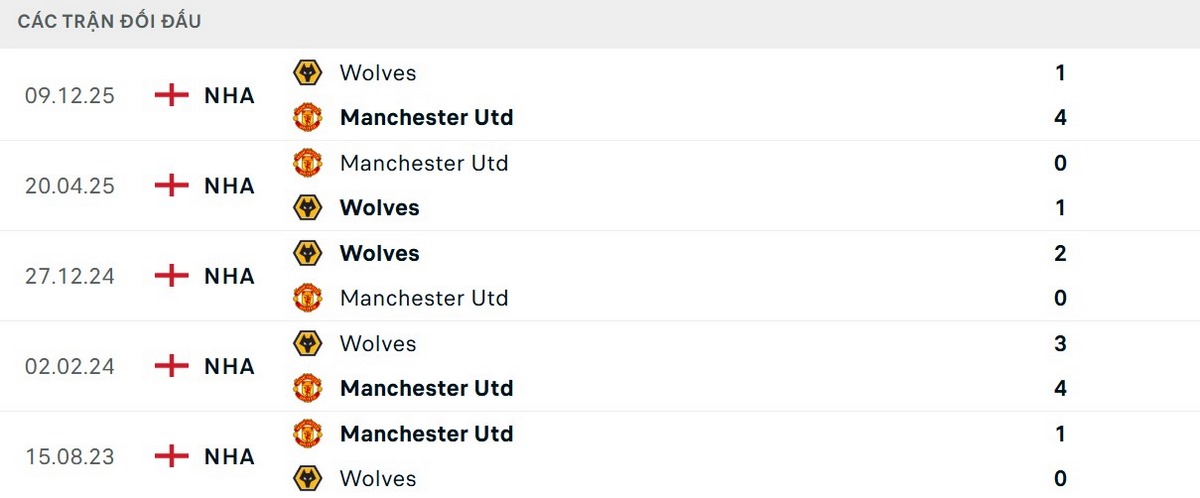
Task: Click Wolves' score of 3 in the 02.02.24 match
Action: [1060, 343]
